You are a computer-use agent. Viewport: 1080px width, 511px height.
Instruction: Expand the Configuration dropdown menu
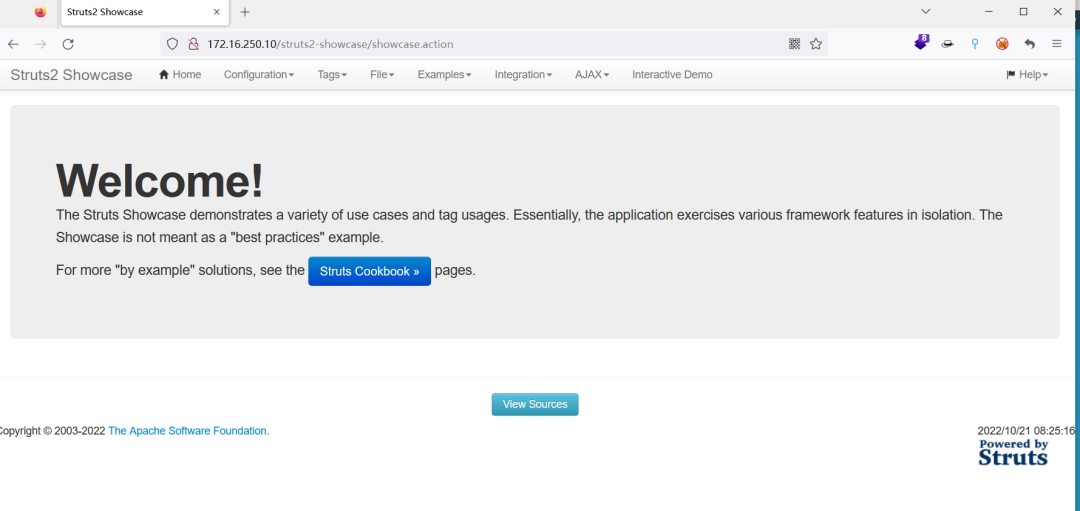(x=259, y=74)
